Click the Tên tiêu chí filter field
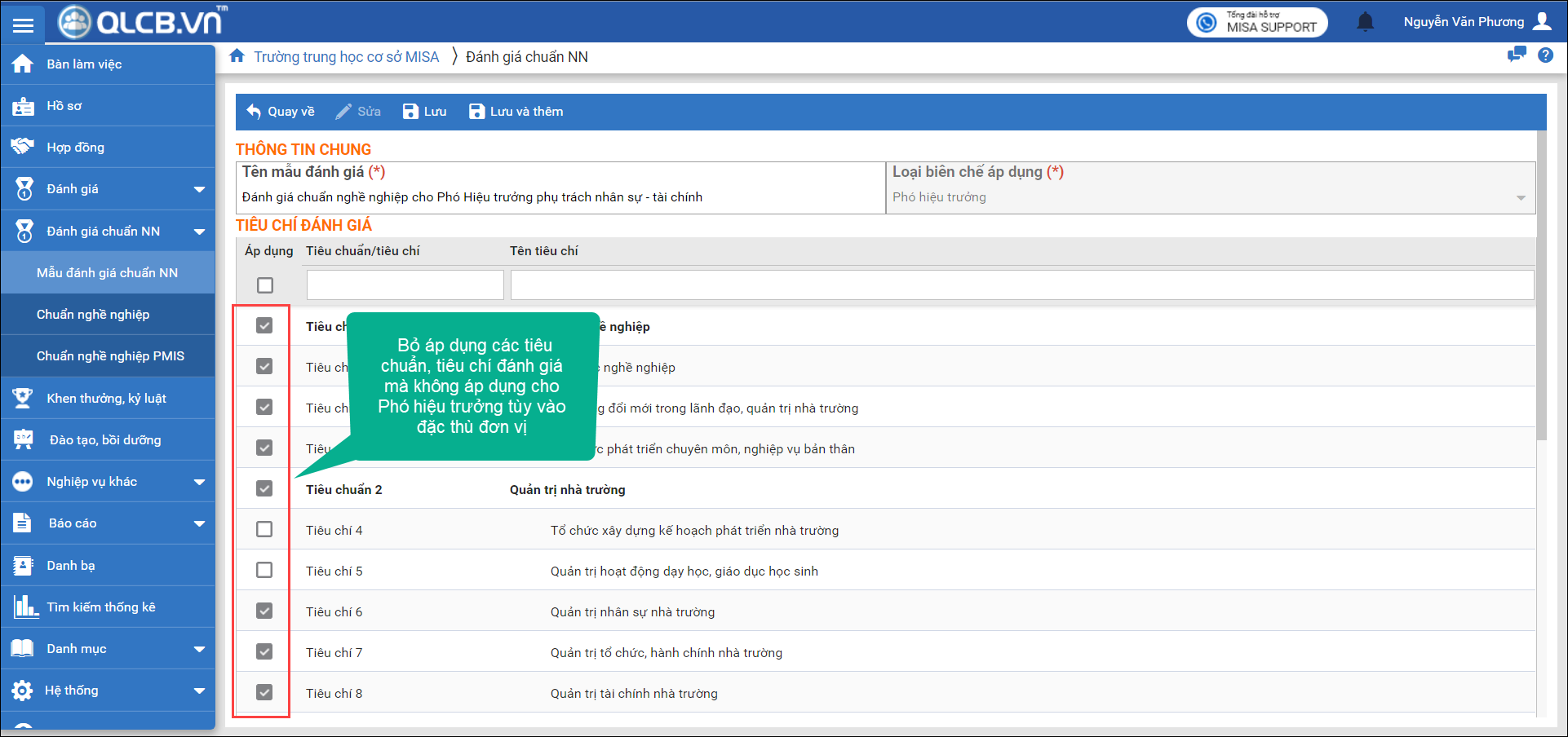Viewport: 1568px width, 737px height. pyautogui.click(x=1021, y=285)
